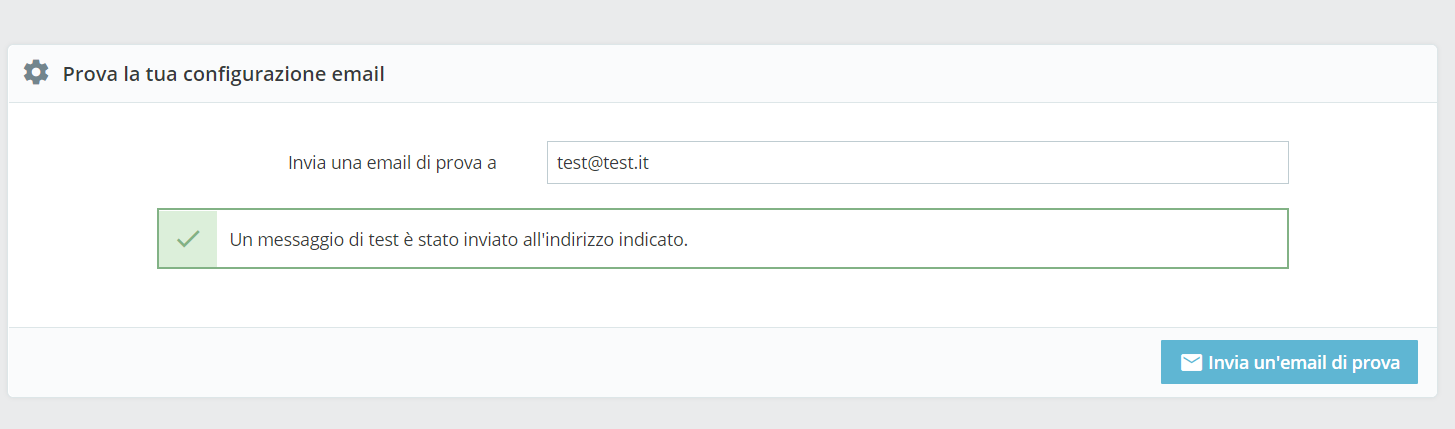Click the "Invia una email di prova a" label
Image resolution: width=1455 pixels, height=429 pixels.
(x=392, y=162)
